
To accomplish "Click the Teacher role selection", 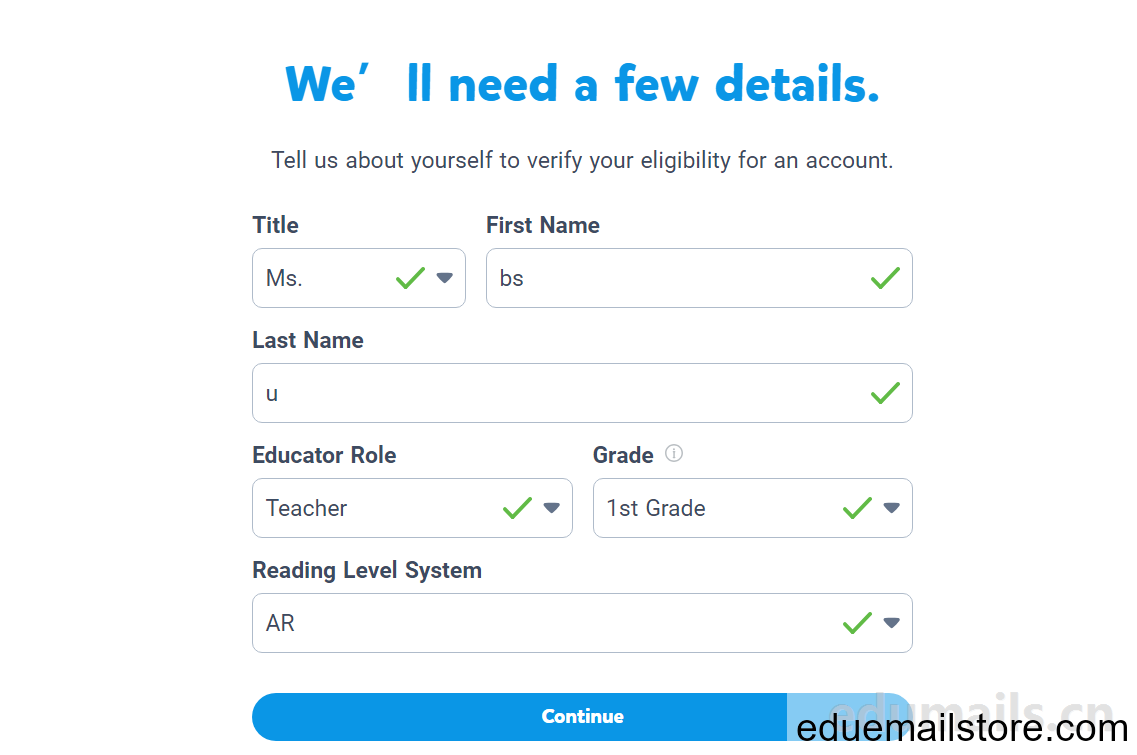I will (x=307, y=508).
